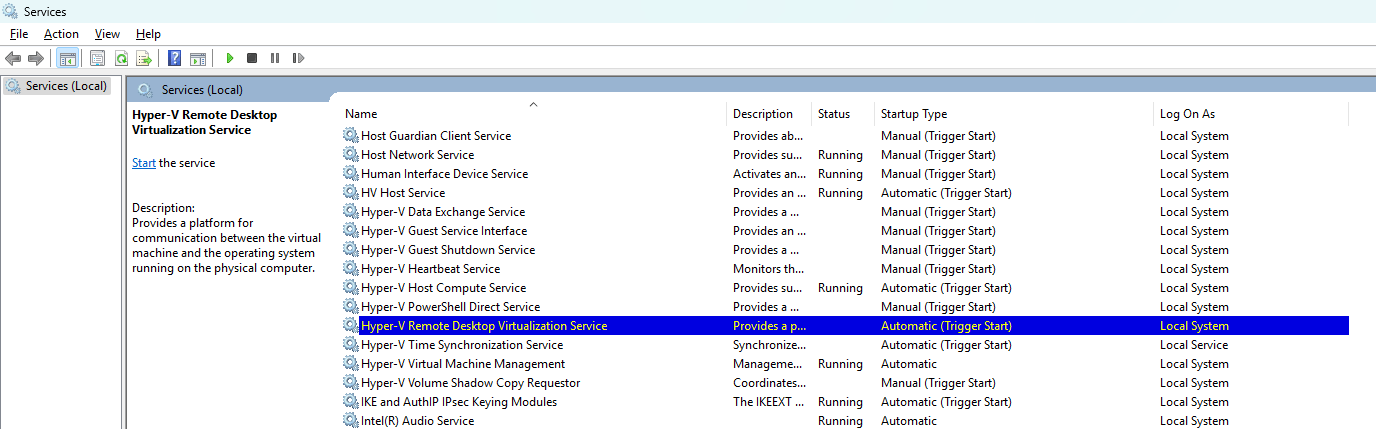This screenshot has width=1376, height=429.
Task: Select Human Interface Device Service name
Action: point(445,174)
